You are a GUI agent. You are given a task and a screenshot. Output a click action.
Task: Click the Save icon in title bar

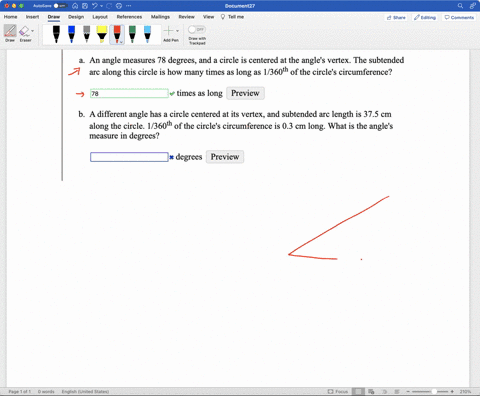pos(85,6)
